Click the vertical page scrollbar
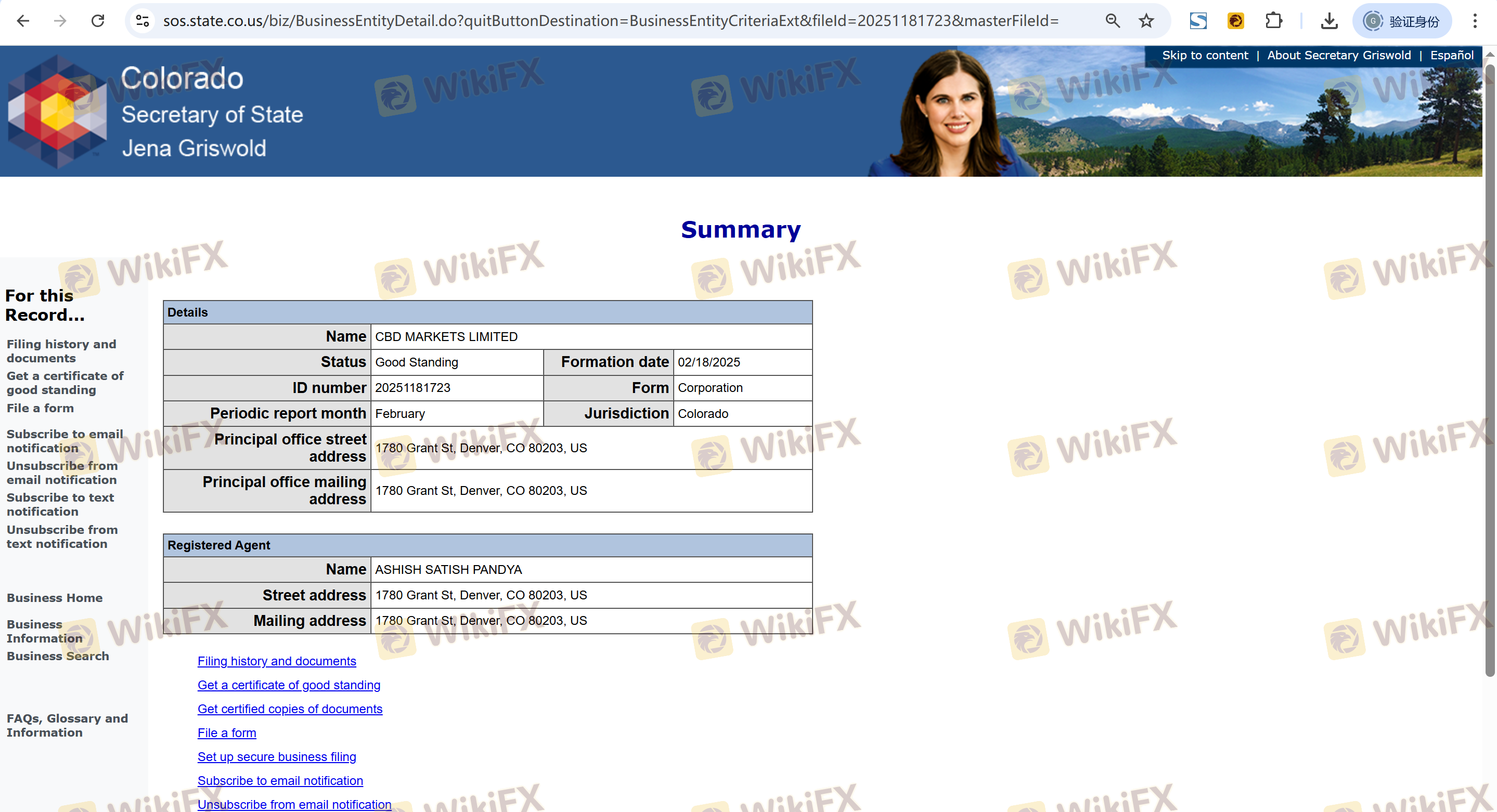This screenshot has height=812, width=1497. (1489, 372)
